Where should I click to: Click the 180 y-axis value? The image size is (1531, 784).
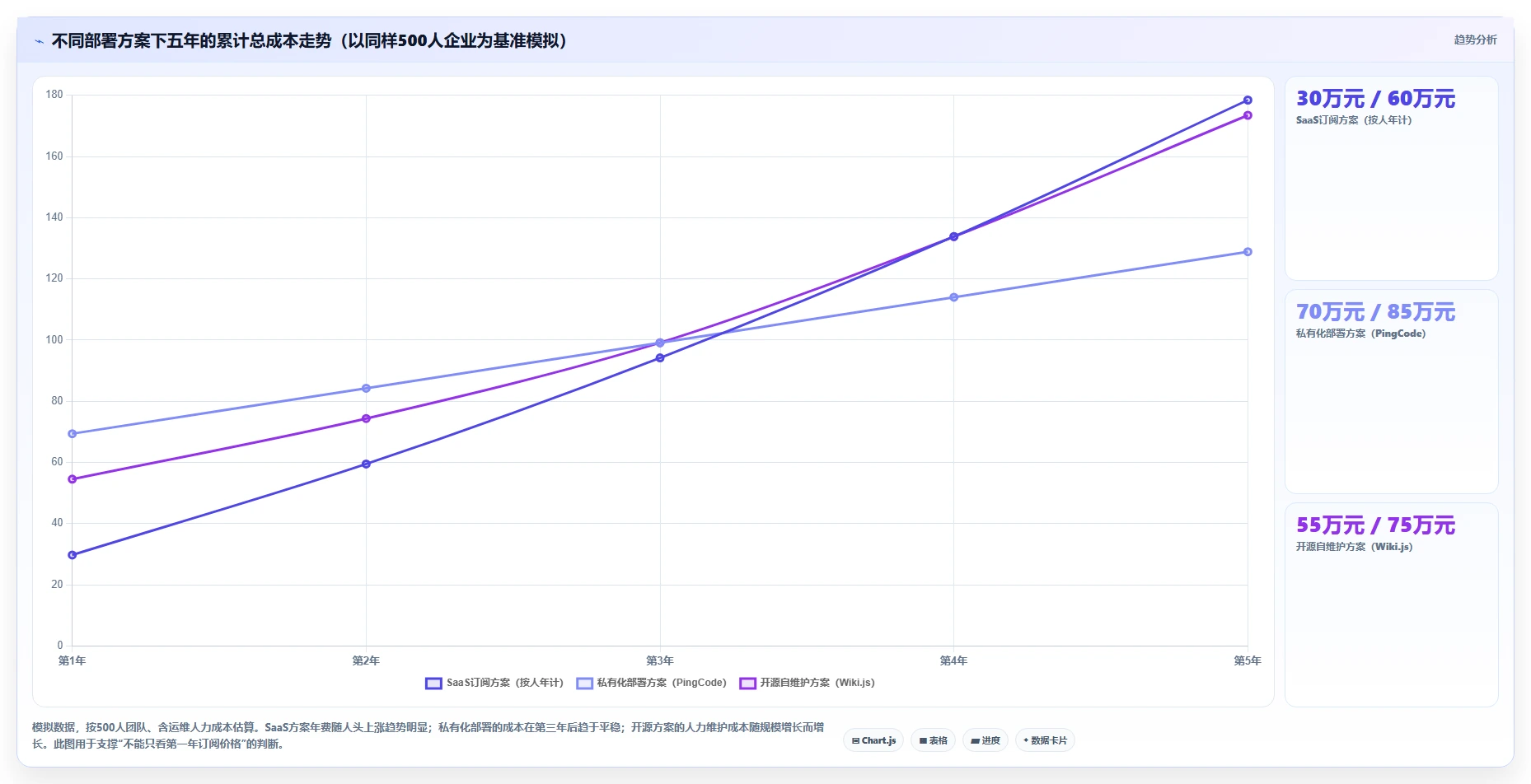(x=54, y=95)
